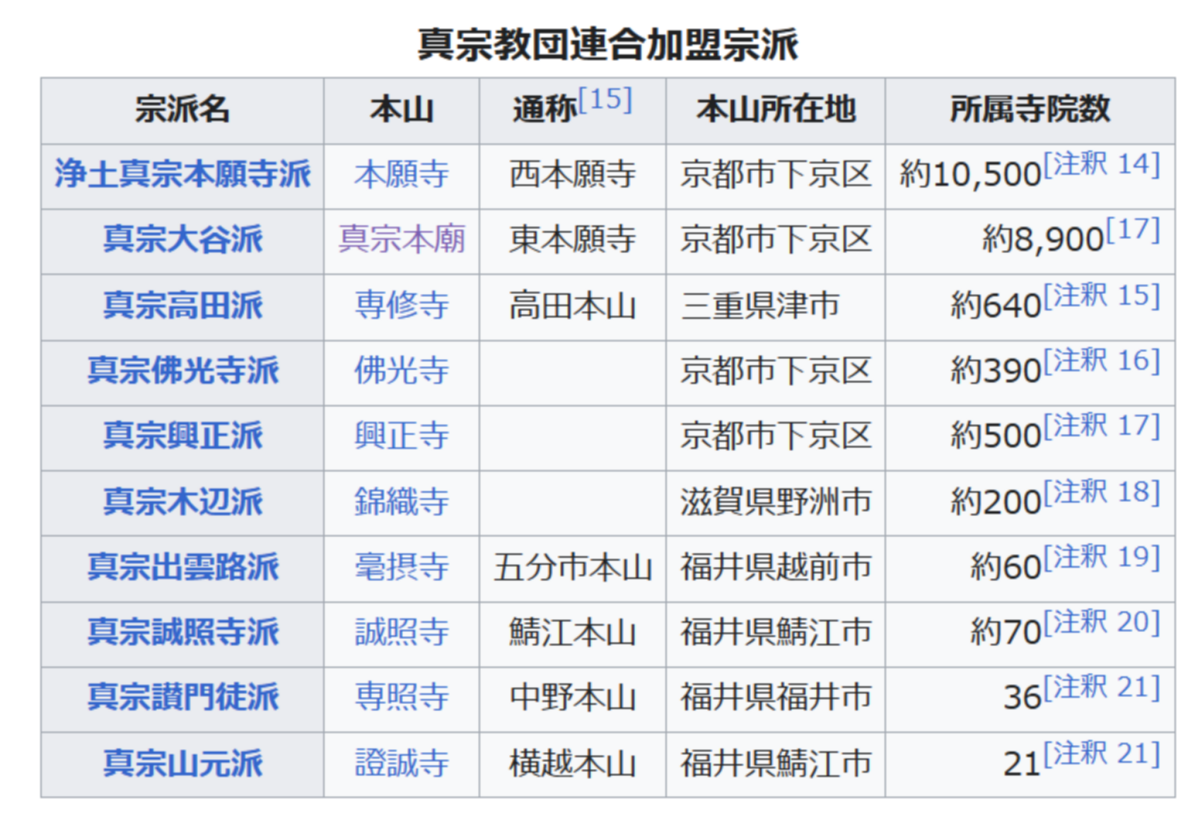Select the 約10,500 temple count

click(970, 175)
